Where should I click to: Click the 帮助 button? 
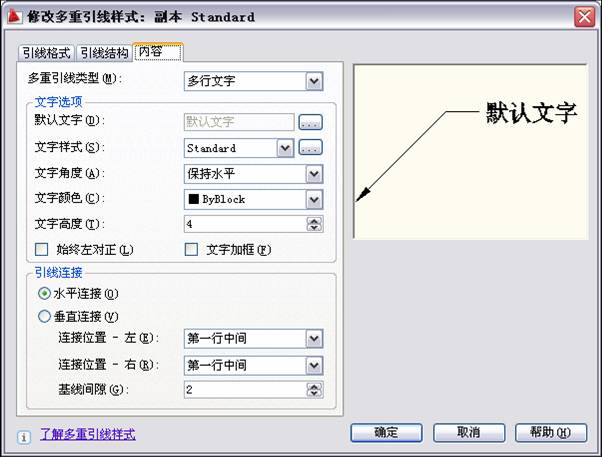click(551, 432)
